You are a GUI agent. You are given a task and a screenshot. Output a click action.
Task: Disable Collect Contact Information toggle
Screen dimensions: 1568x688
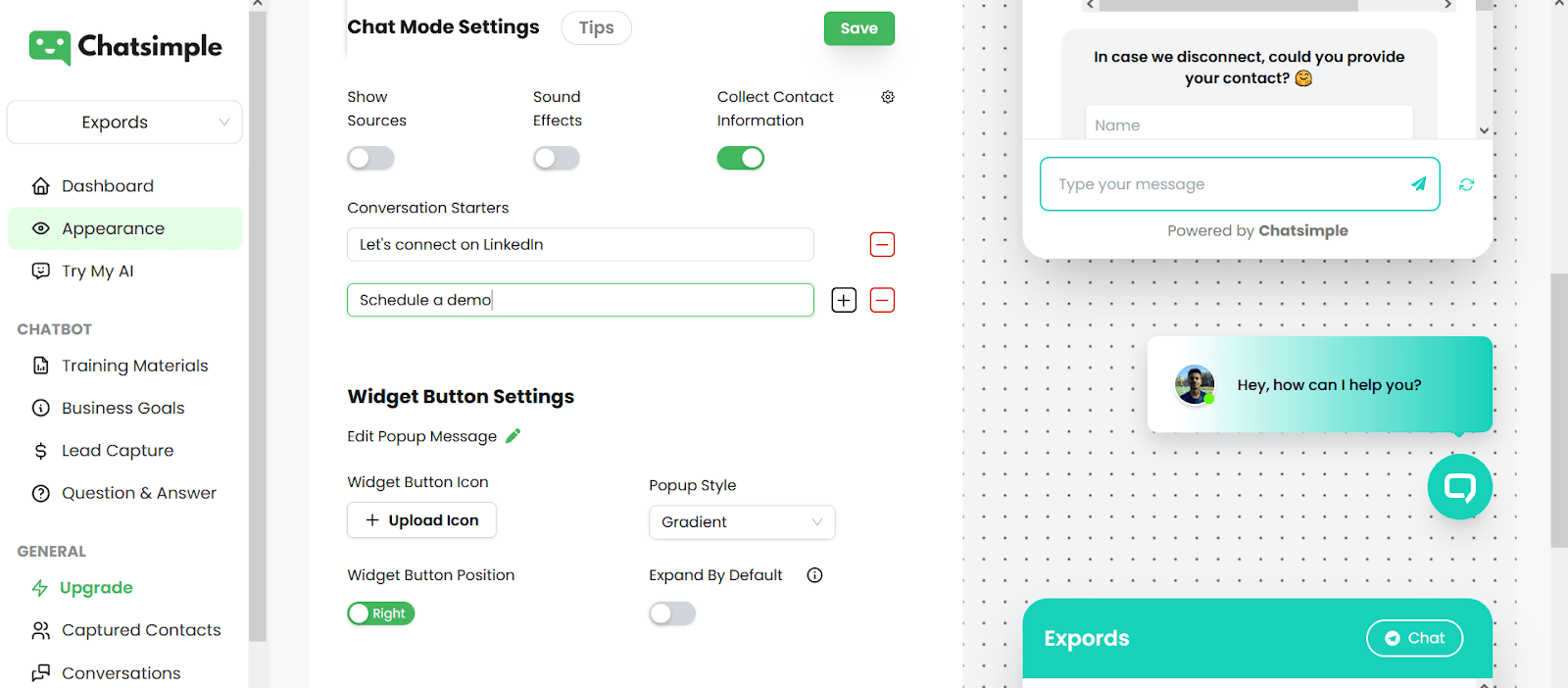point(740,158)
